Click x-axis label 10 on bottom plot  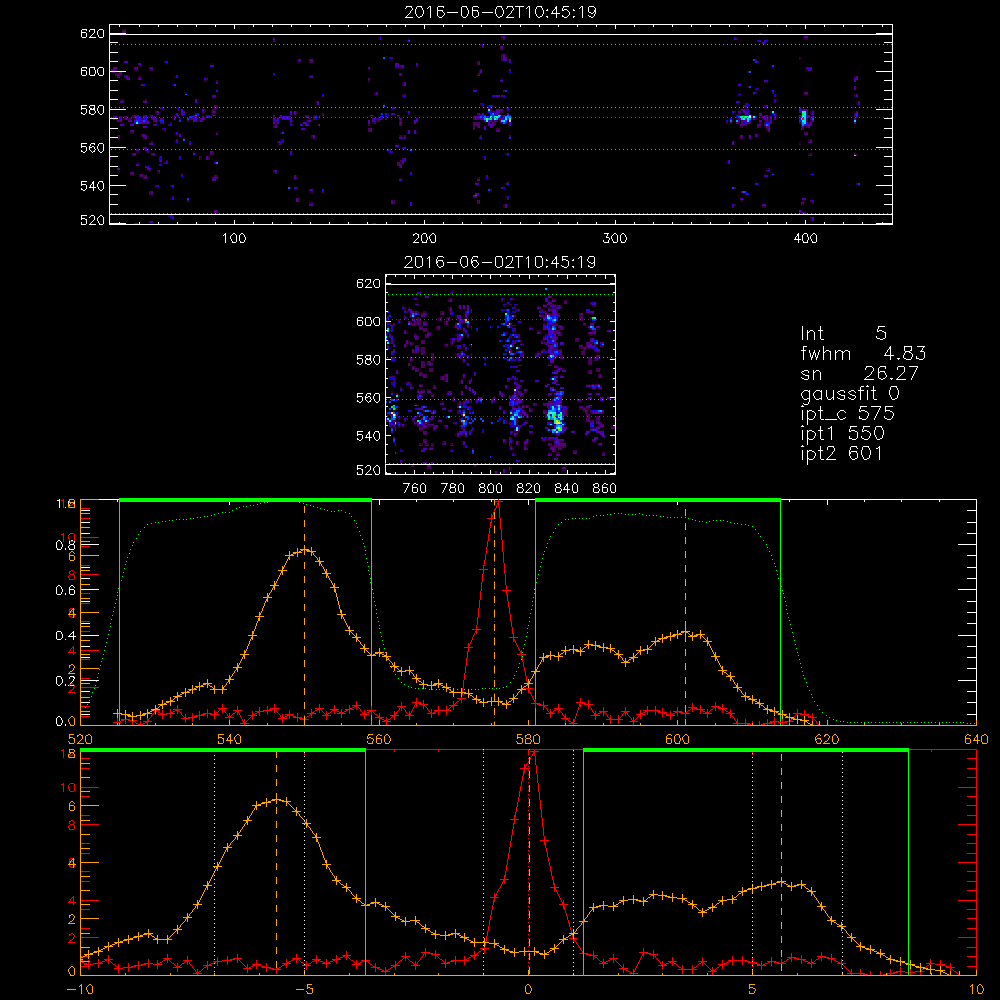(x=976, y=990)
